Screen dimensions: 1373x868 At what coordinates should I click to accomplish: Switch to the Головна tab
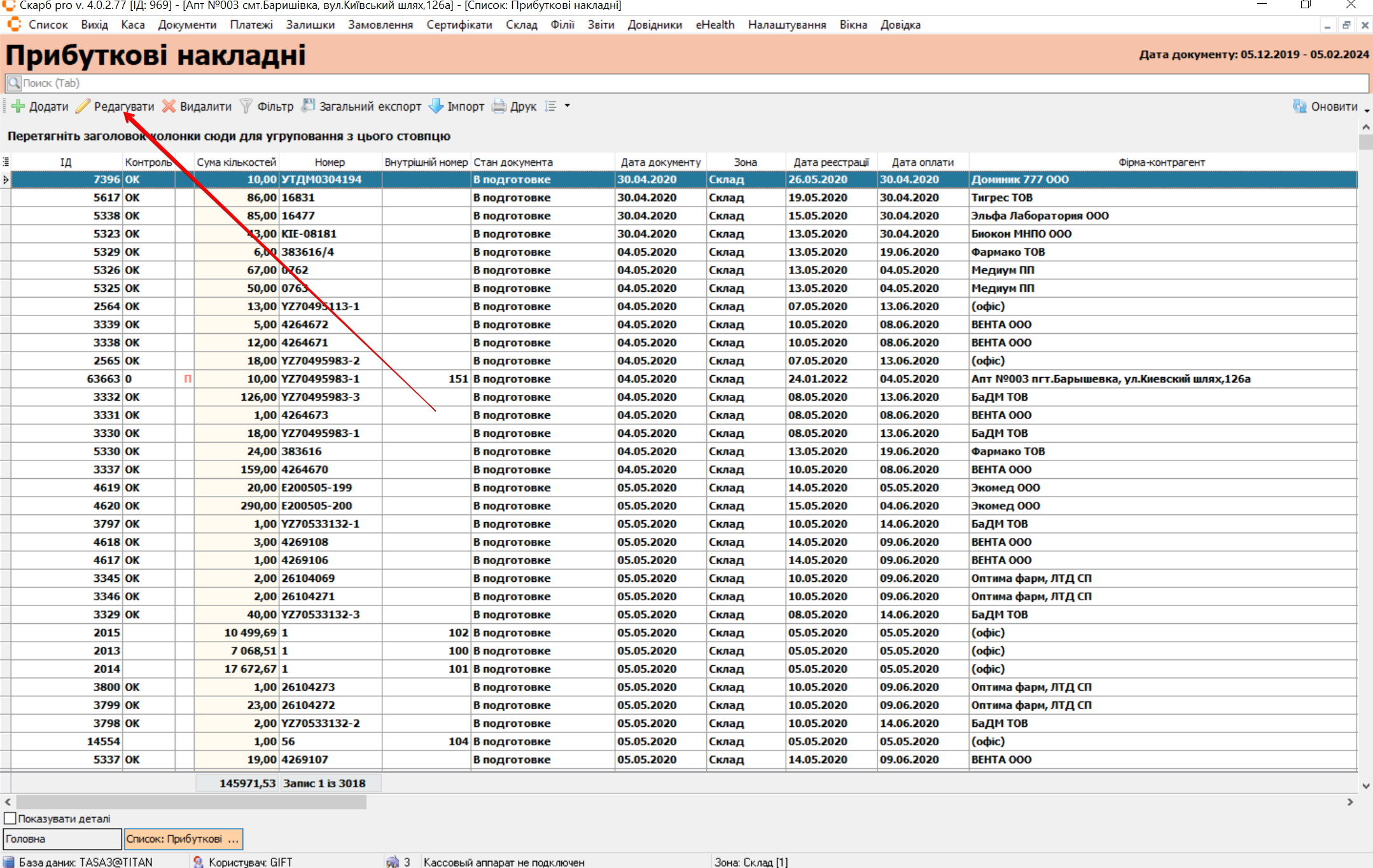click(x=62, y=839)
